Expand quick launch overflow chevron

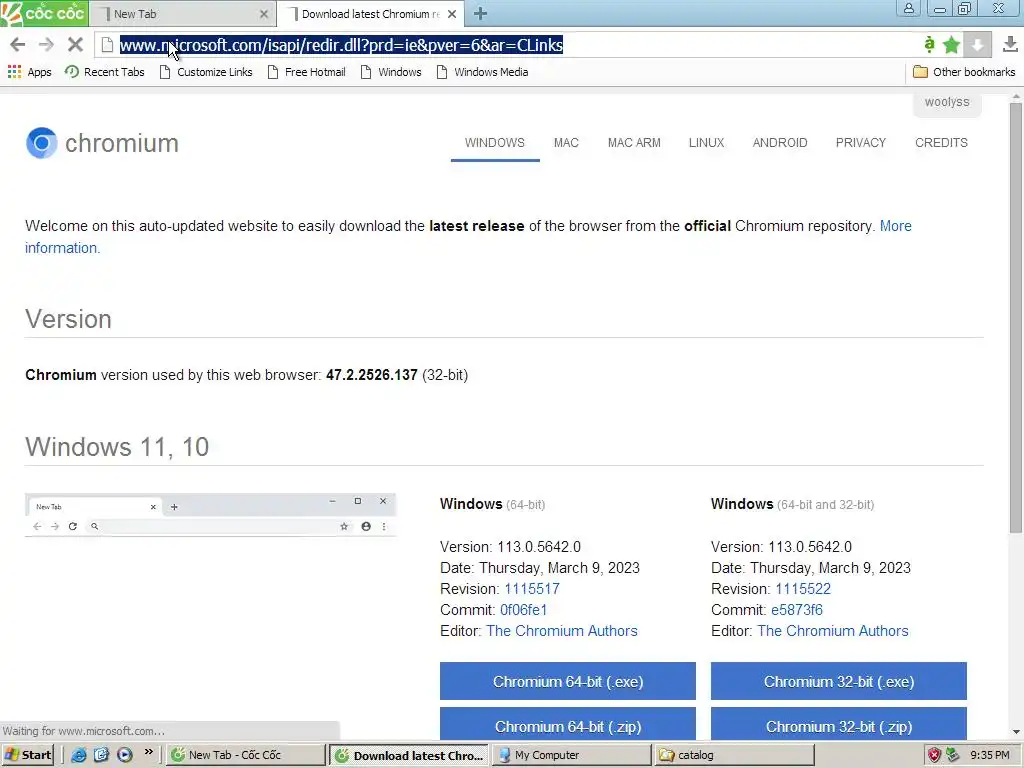pyautogui.click(x=148, y=752)
